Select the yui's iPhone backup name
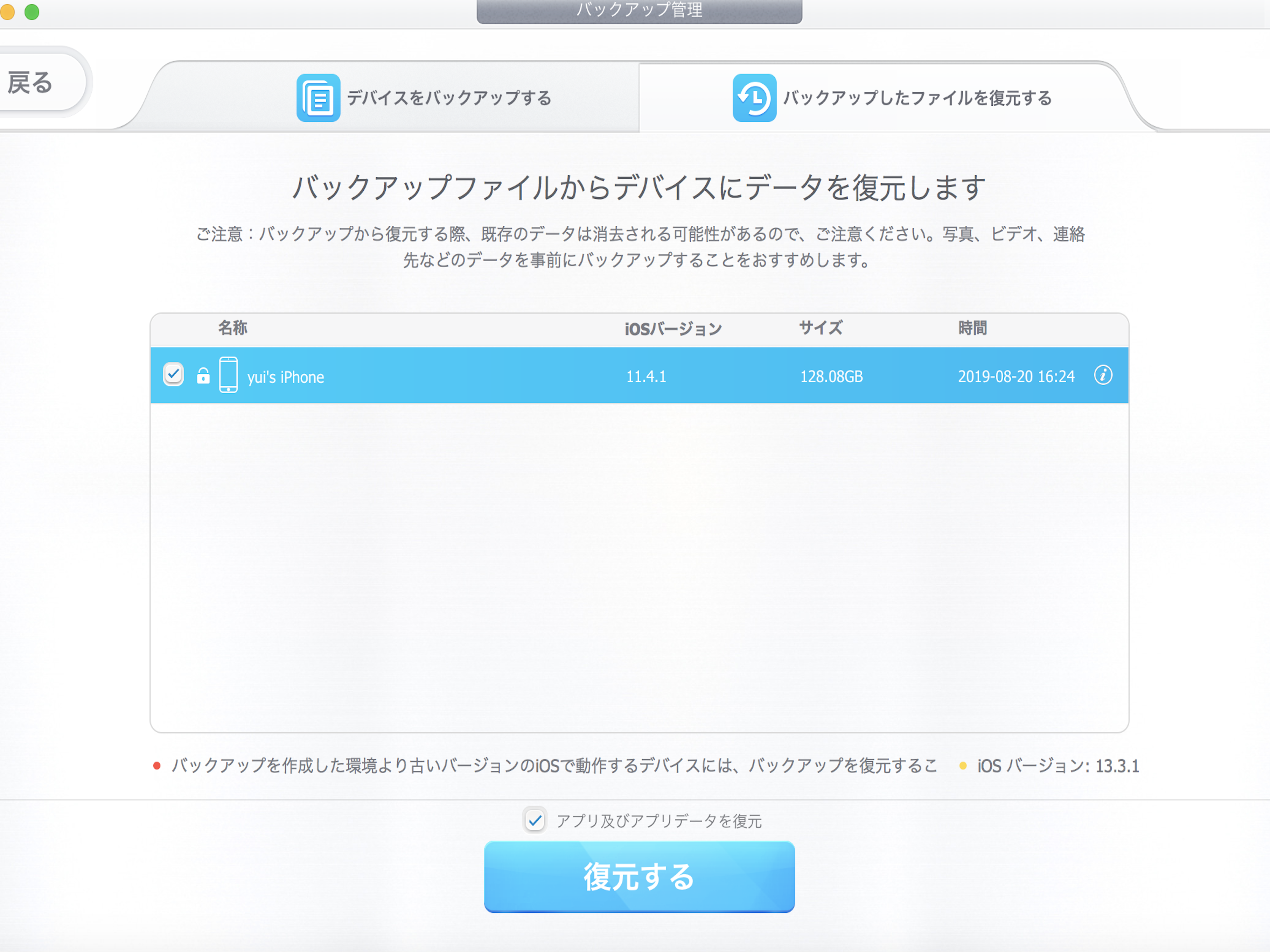Screen dimensions: 1270x952 (285, 377)
